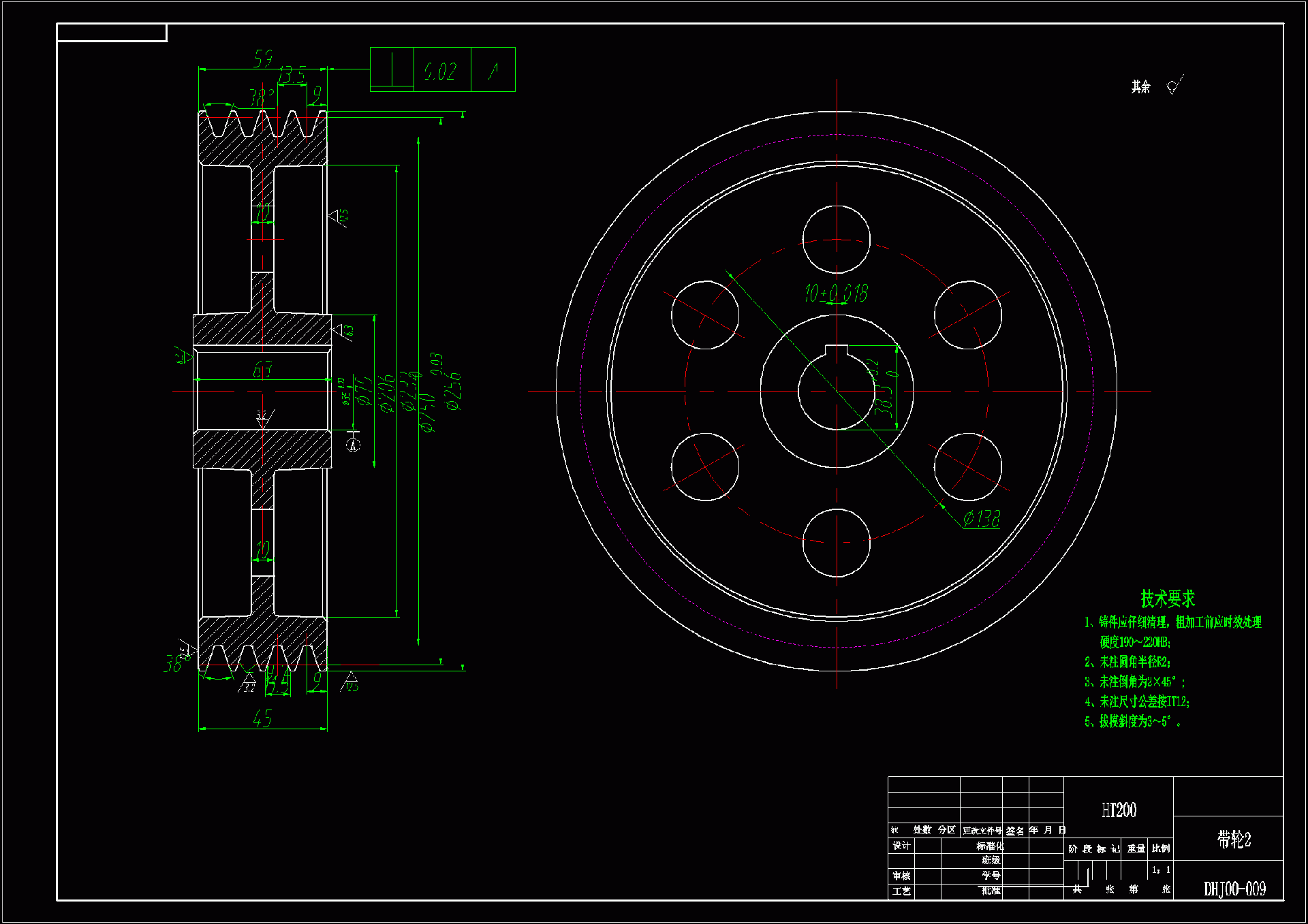Click the 其余 surface roughness symbol
1308x924 pixels.
click(x=1174, y=86)
